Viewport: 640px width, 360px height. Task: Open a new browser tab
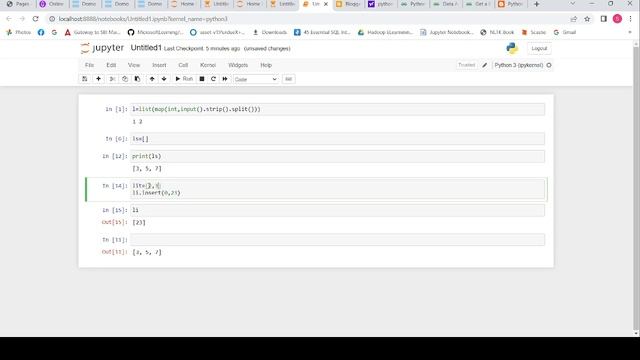tap(537, 4)
